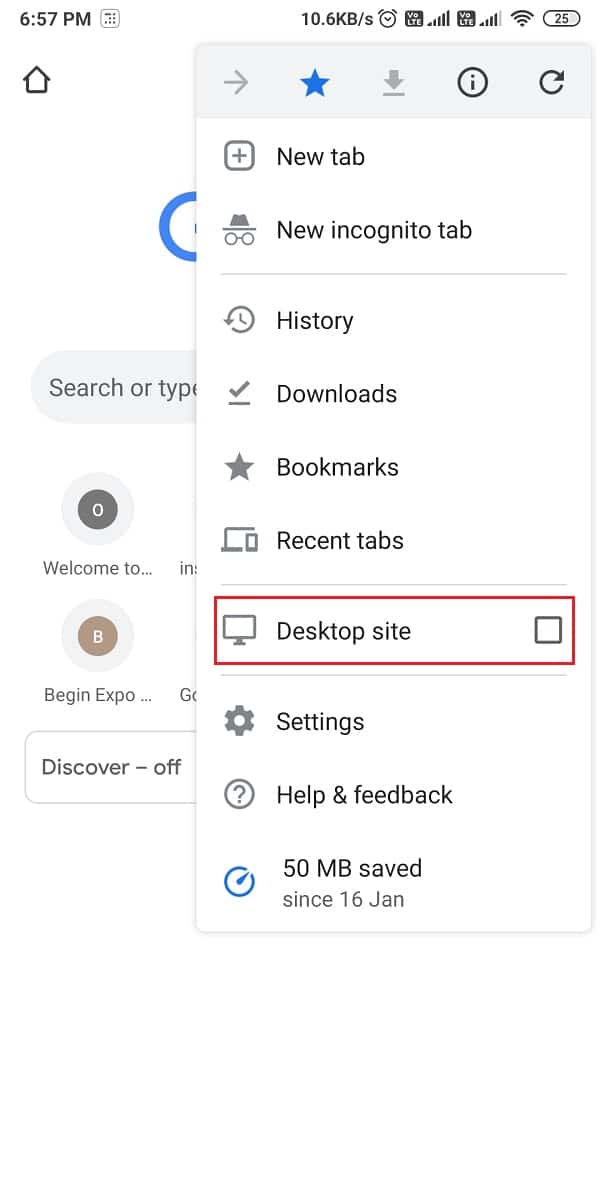This screenshot has height=1200, width=600.
Task: View 50 MB saved data usage details
Action: point(352,868)
